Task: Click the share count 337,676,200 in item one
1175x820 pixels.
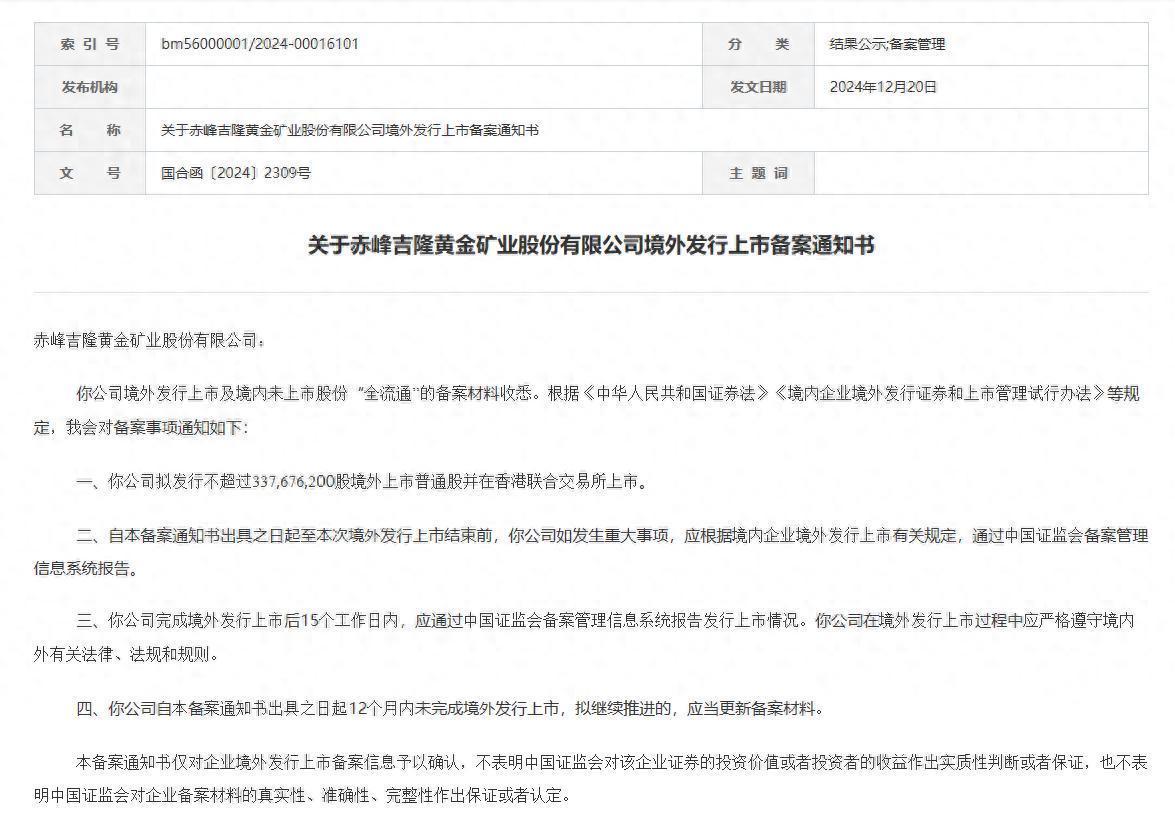Action: (294, 482)
